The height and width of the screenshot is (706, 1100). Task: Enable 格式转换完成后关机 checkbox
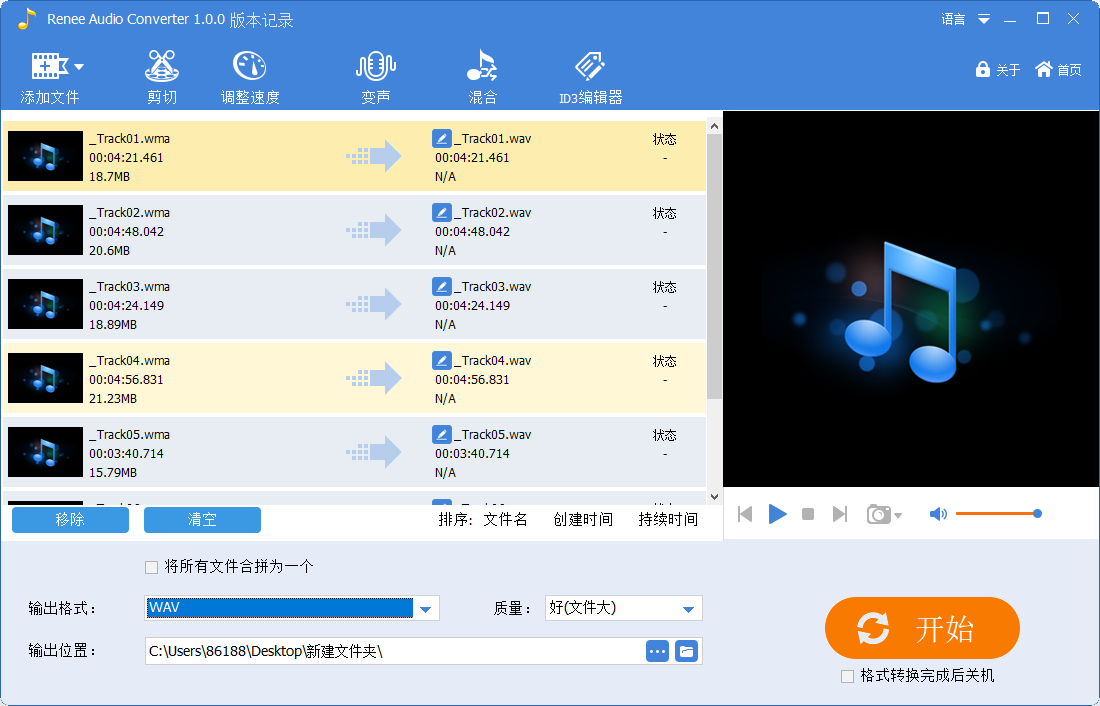coord(847,676)
